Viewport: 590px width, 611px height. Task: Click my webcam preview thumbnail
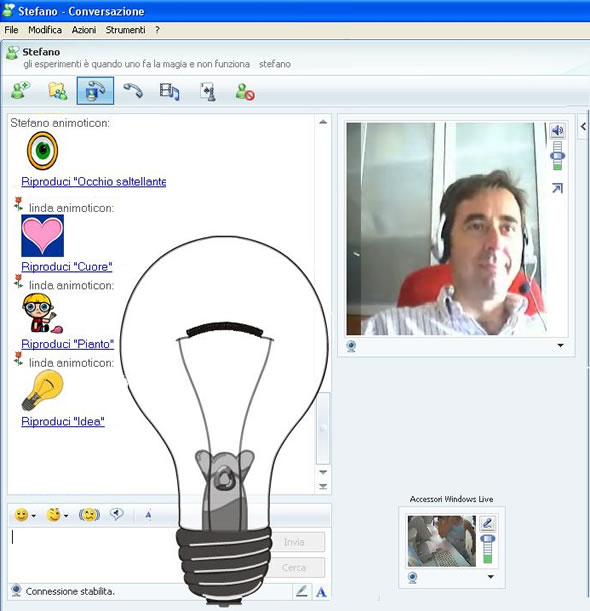pos(442,541)
